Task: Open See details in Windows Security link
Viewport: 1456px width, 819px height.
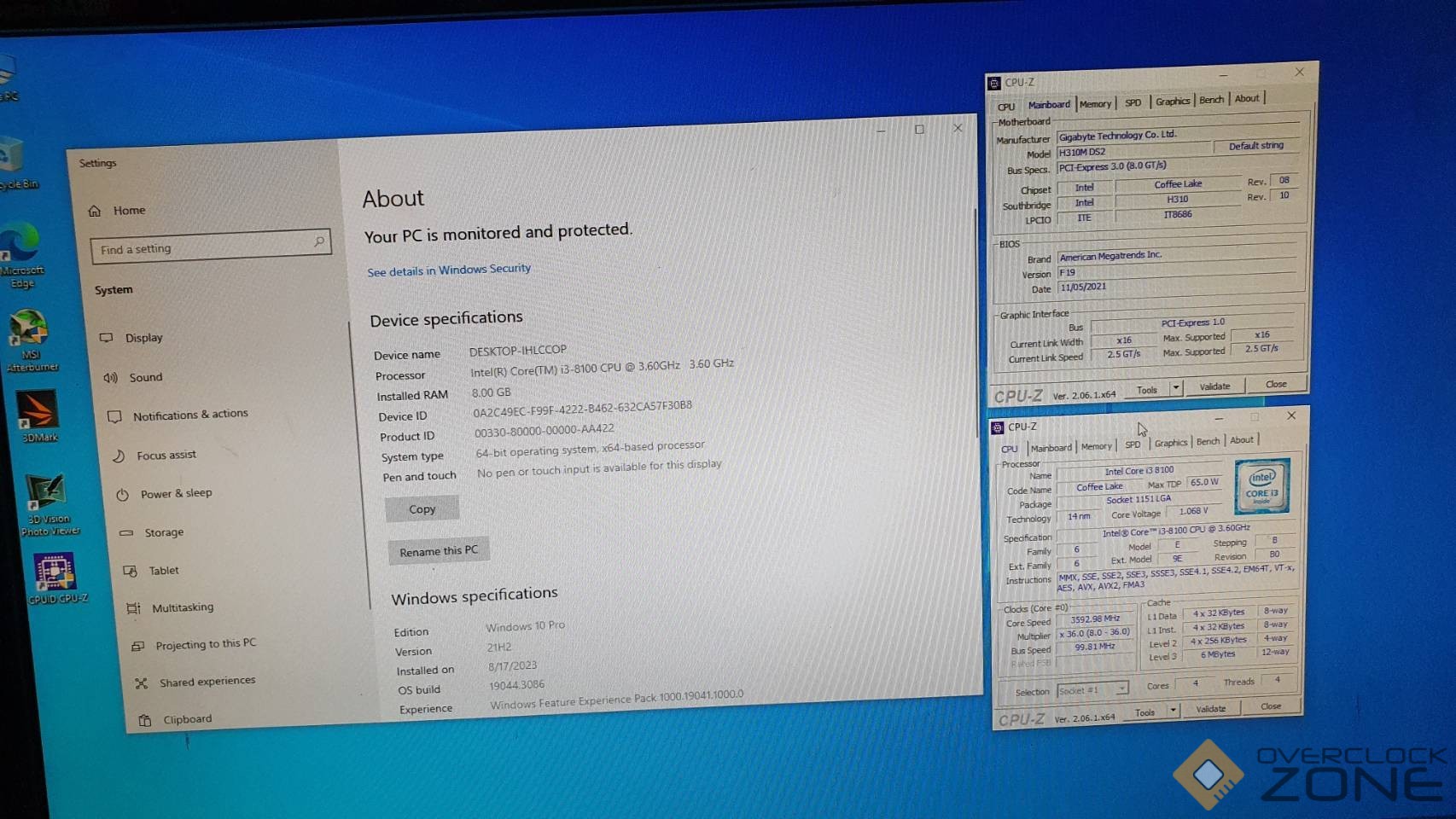Action: (x=449, y=270)
